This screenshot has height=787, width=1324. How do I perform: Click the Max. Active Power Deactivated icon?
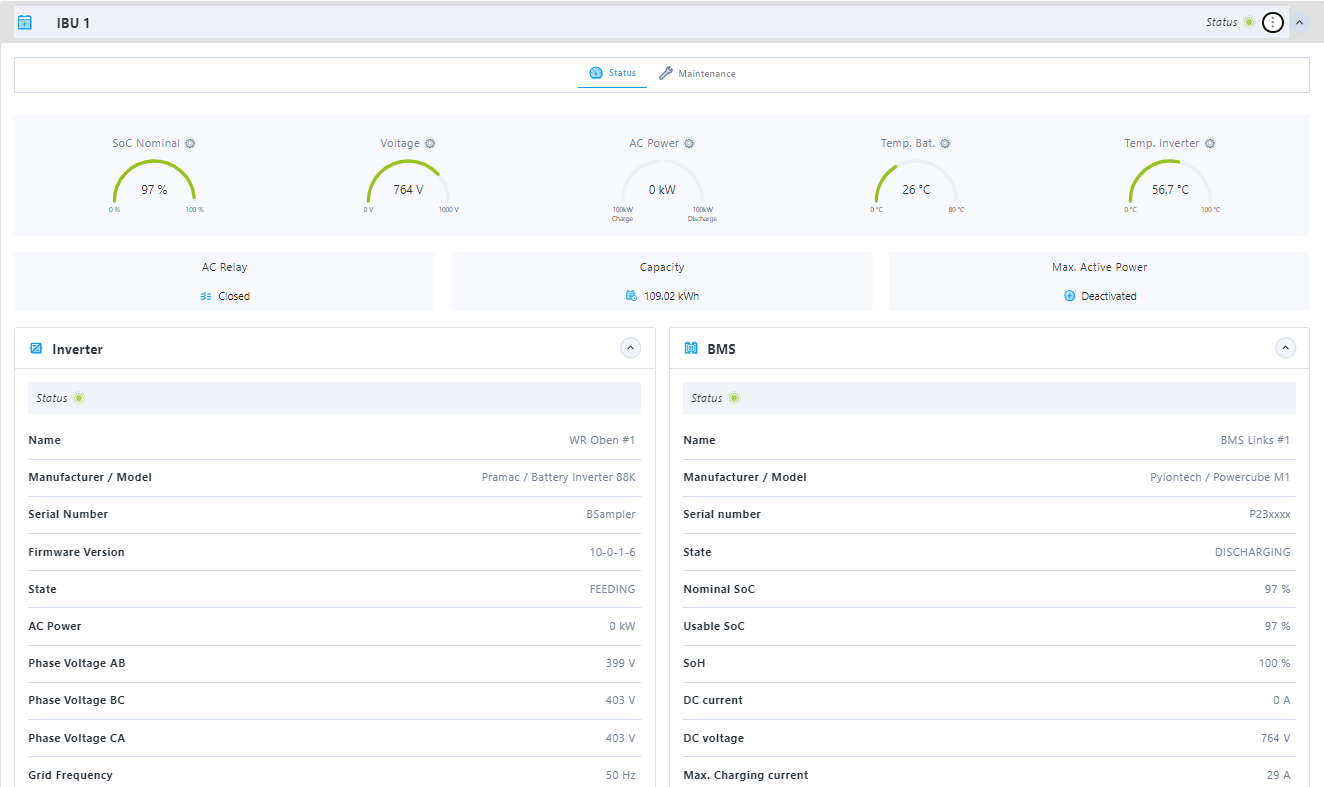[x=1069, y=296]
